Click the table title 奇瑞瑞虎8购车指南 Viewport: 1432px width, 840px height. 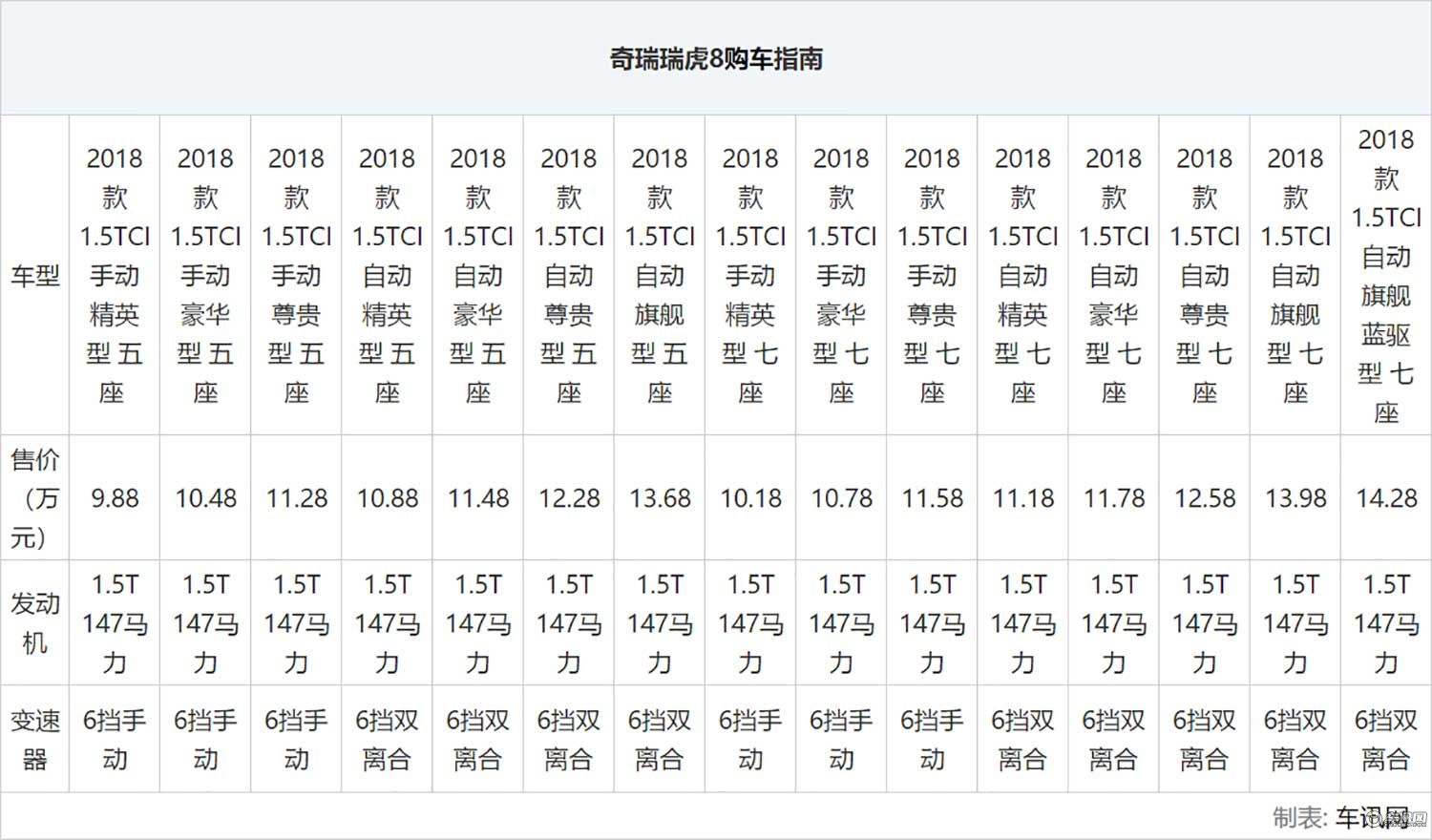(716, 58)
